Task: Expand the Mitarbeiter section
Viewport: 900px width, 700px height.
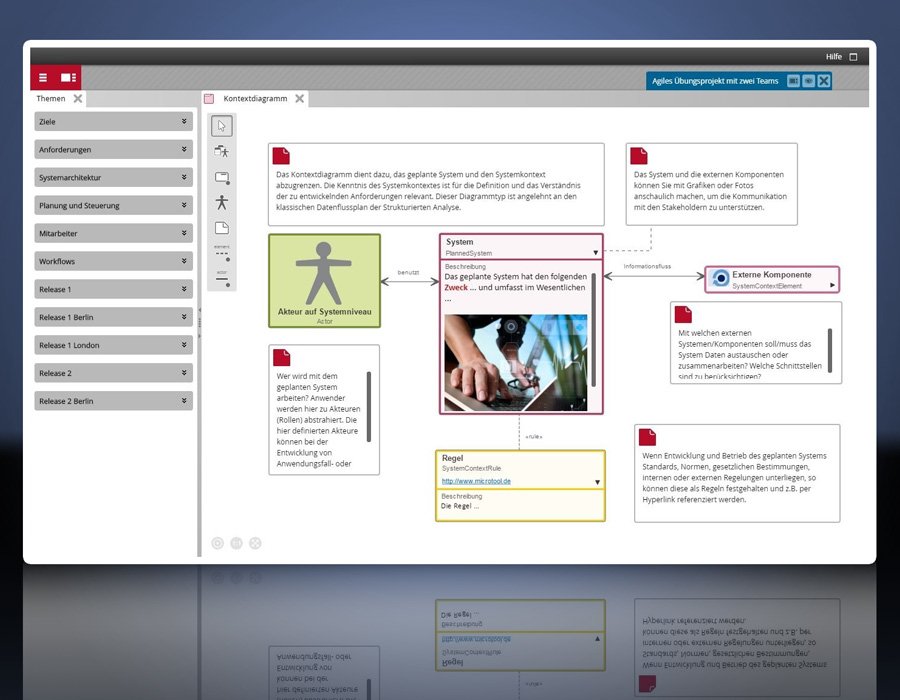Action: [x=184, y=233]
